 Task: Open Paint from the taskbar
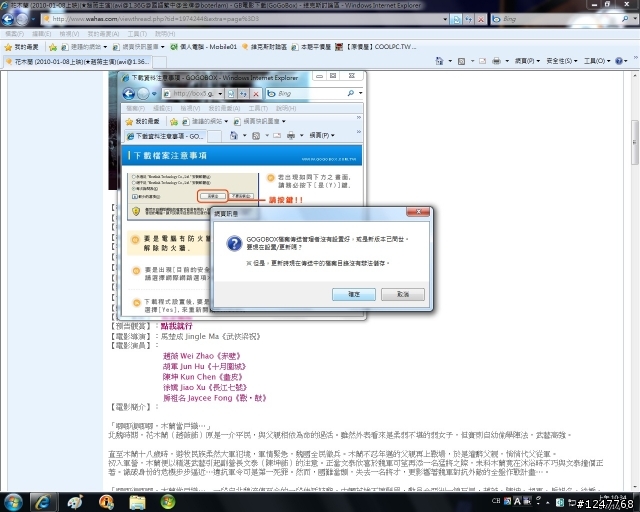(x=75, y=502)
